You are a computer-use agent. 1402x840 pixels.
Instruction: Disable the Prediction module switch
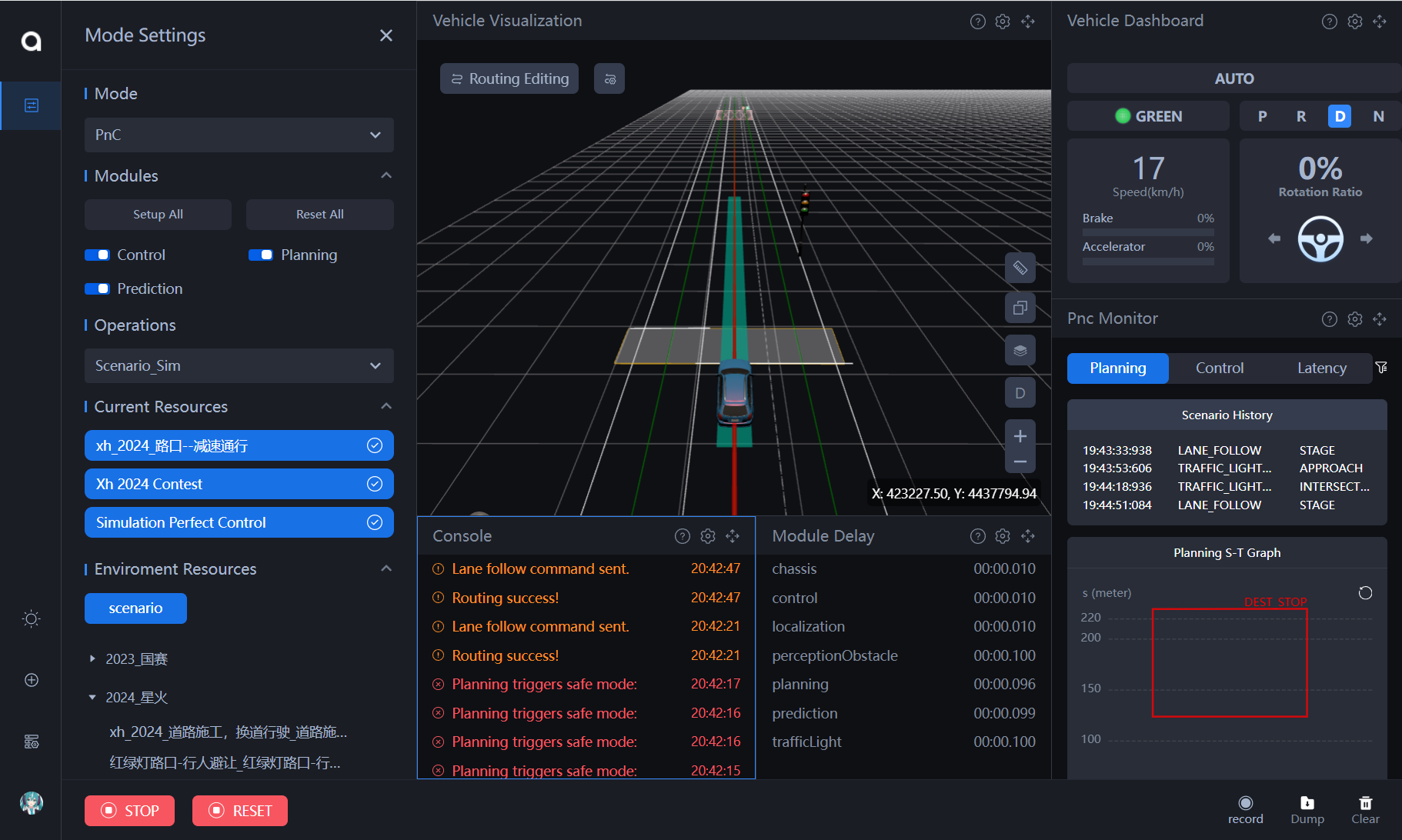click(98, 289)
